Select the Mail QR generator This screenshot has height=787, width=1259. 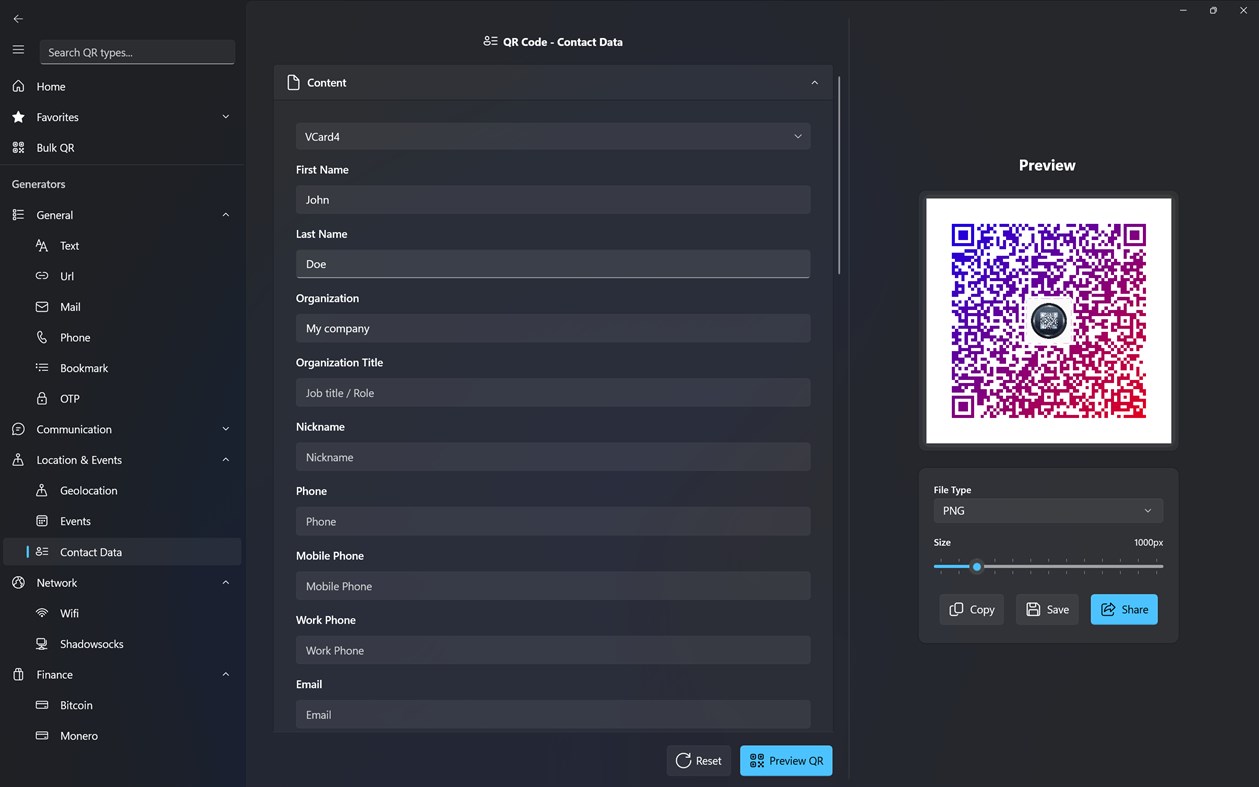coord(68,306)
